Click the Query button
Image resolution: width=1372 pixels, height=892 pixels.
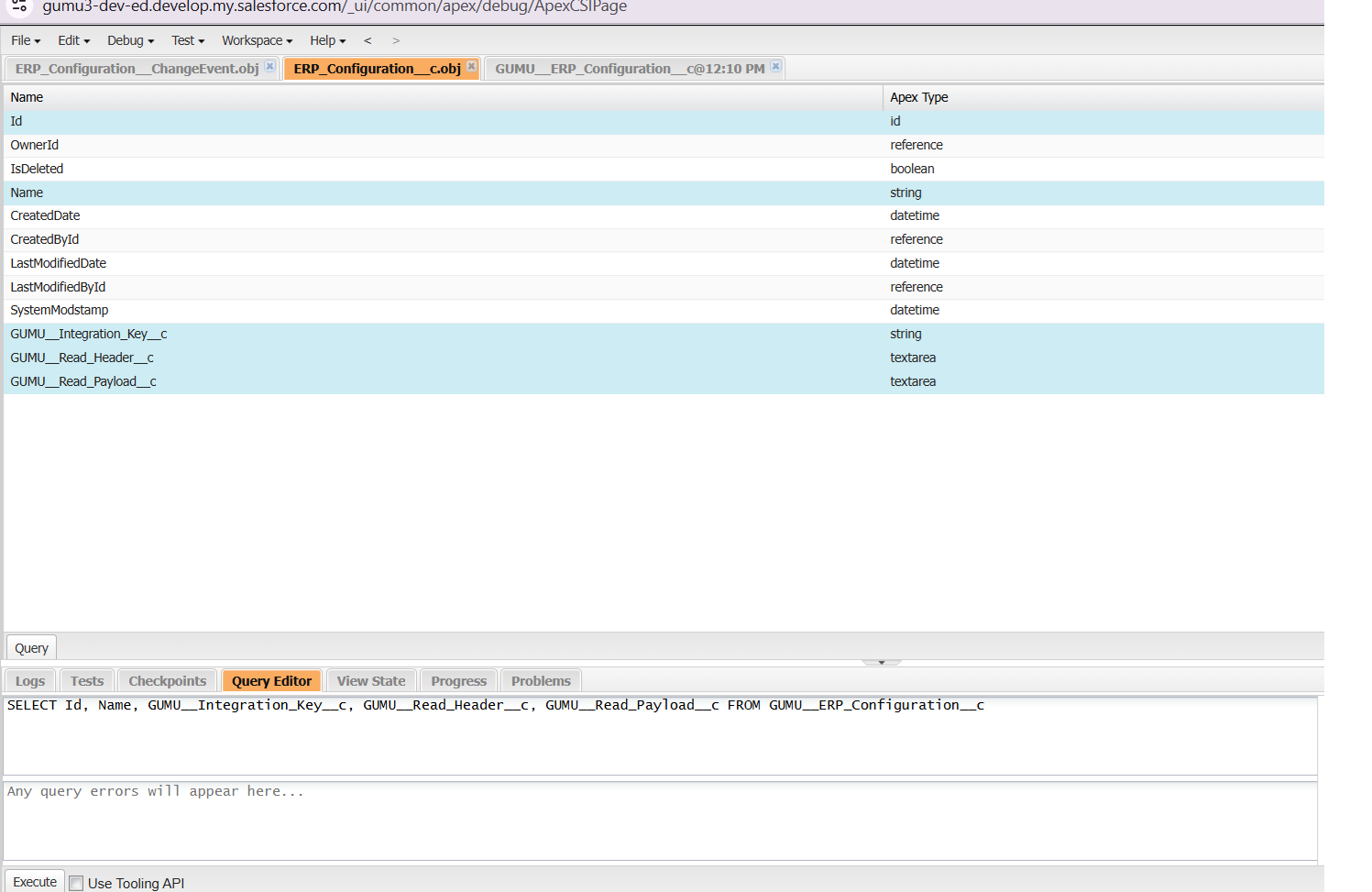[31, 648]
